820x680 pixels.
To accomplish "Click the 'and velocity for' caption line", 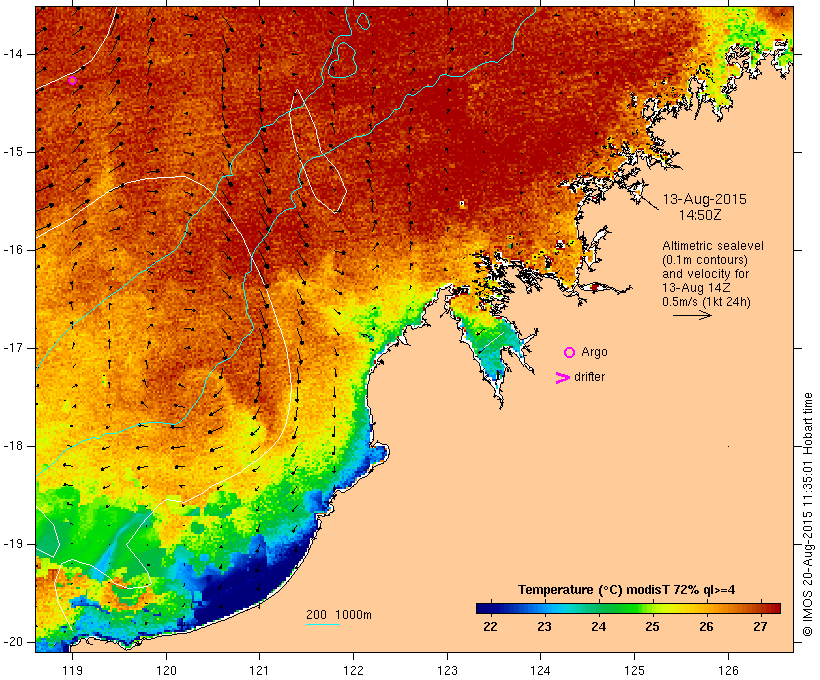I will tap(705, 274).
